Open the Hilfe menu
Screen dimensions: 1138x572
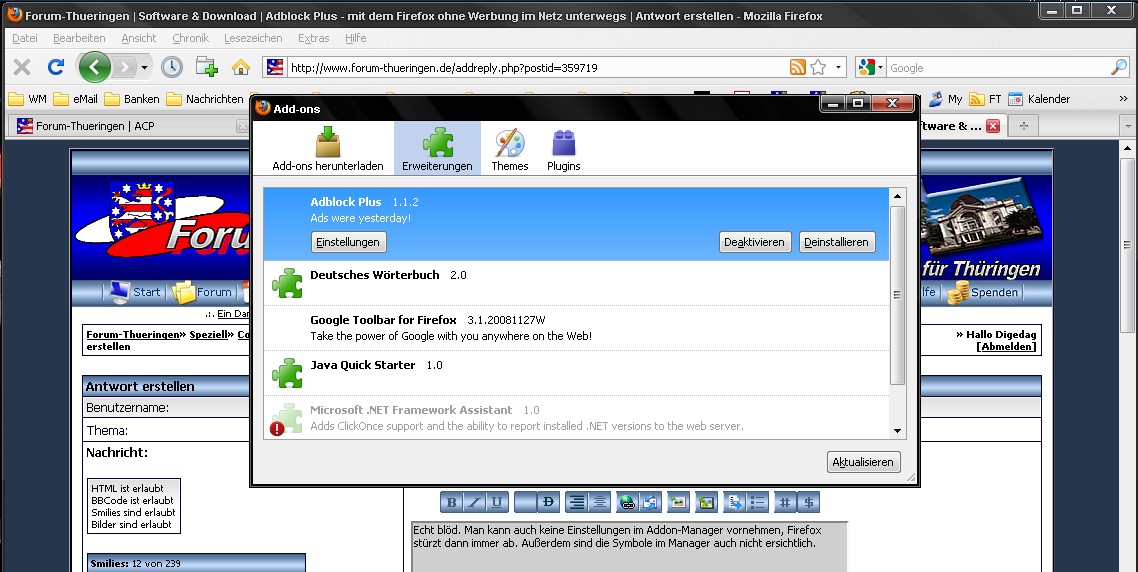tap(356, 38)
